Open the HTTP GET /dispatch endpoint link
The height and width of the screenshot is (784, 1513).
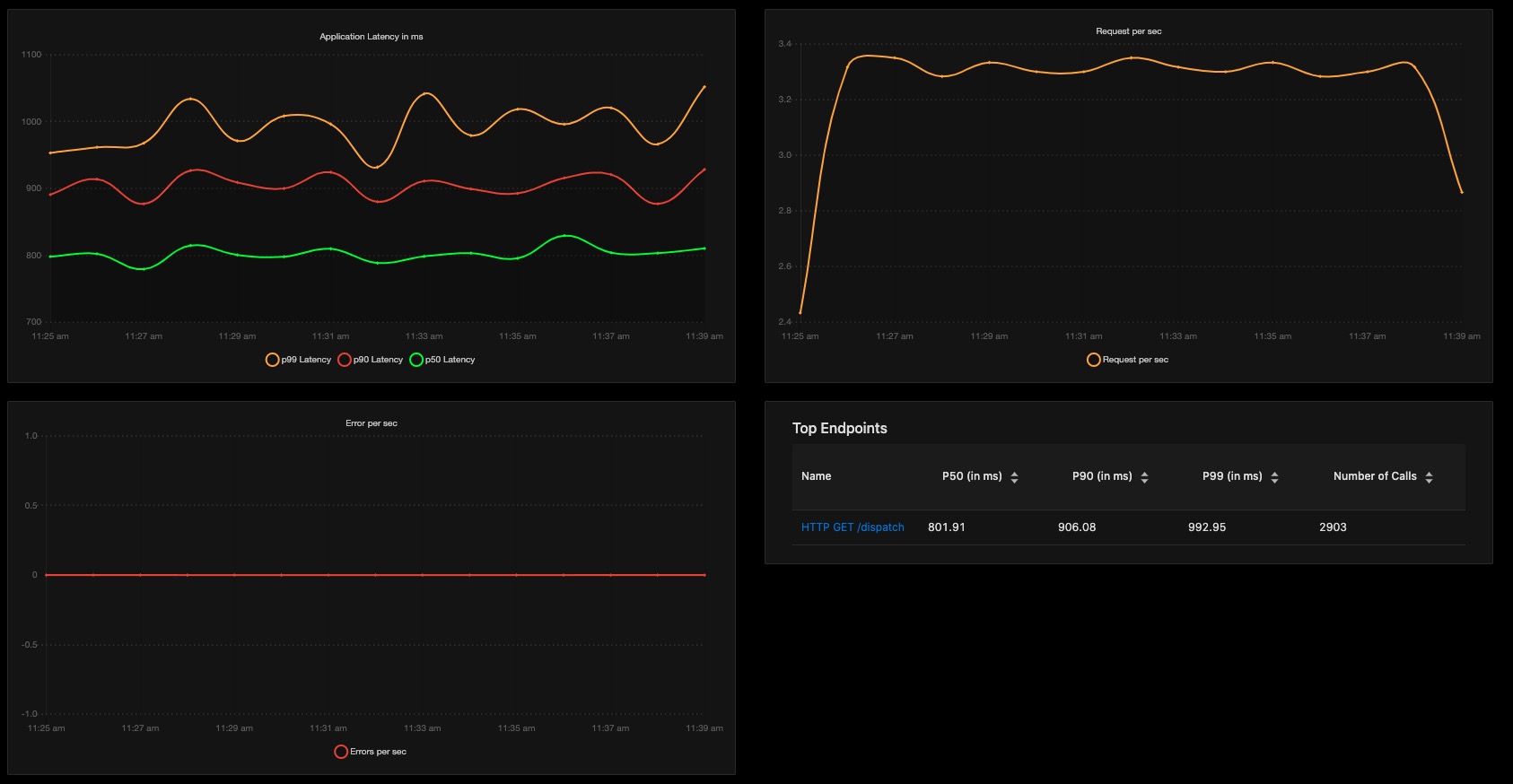click(x=853, y=527)
